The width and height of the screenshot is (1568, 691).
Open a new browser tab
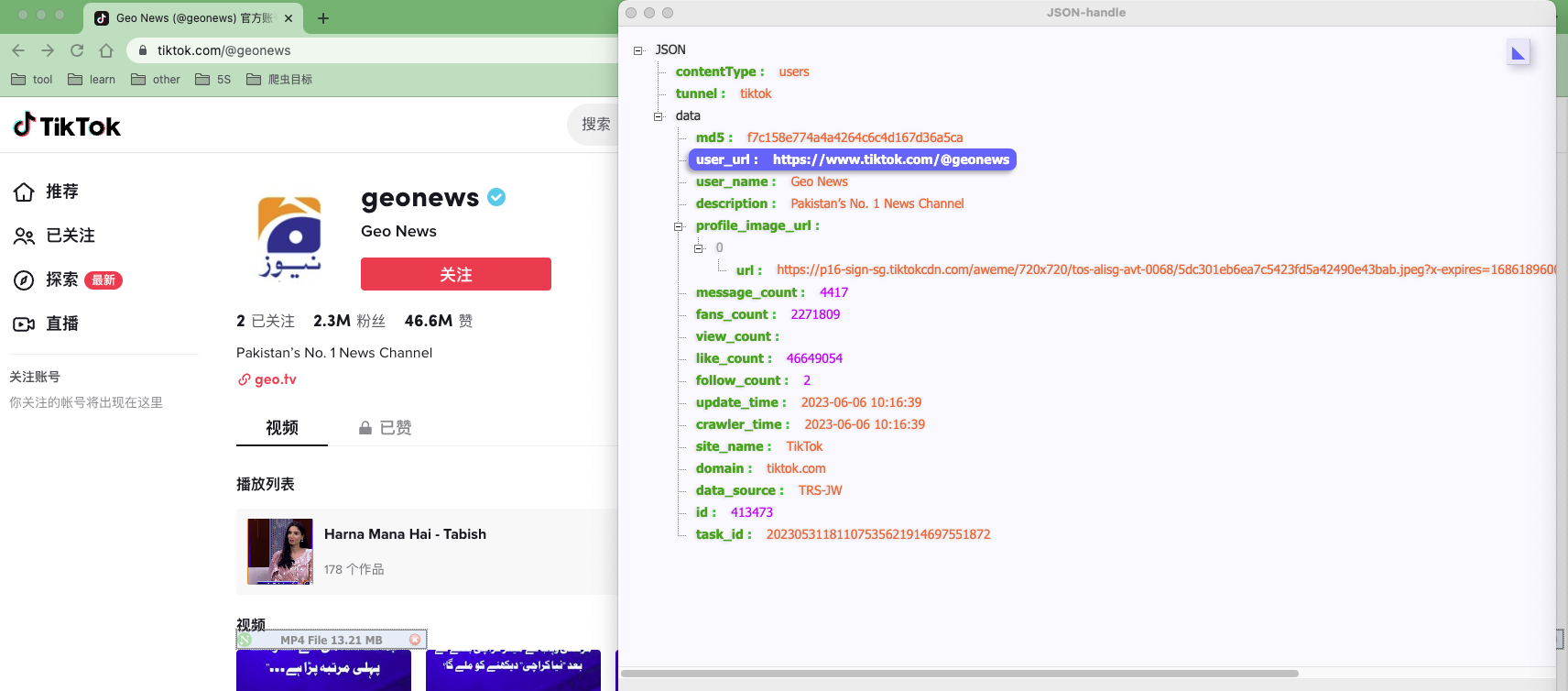[x=323, y=18]
